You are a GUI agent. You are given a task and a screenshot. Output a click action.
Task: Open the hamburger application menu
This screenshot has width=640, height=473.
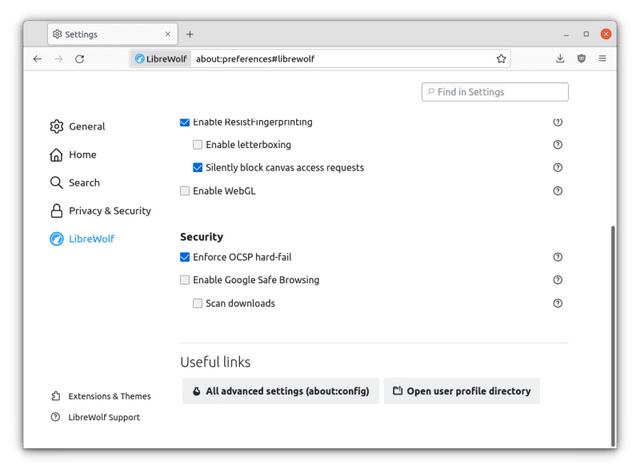[x=602, y=58]
